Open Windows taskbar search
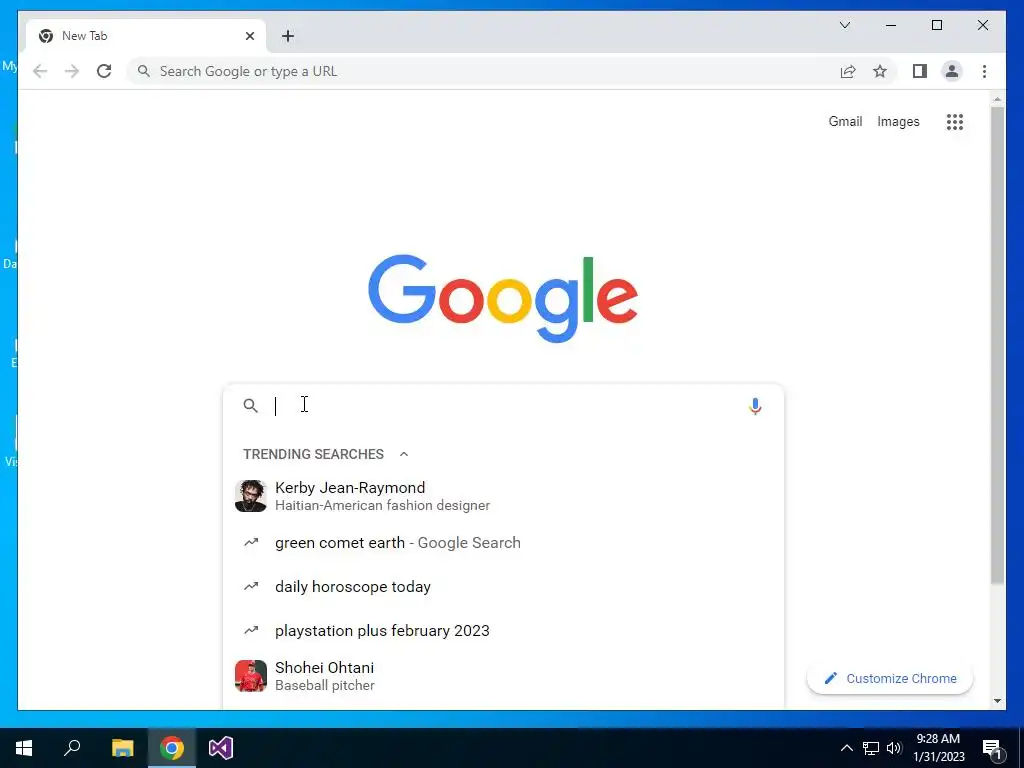Viewport: 1024px width, 768px height. [72, 748]
